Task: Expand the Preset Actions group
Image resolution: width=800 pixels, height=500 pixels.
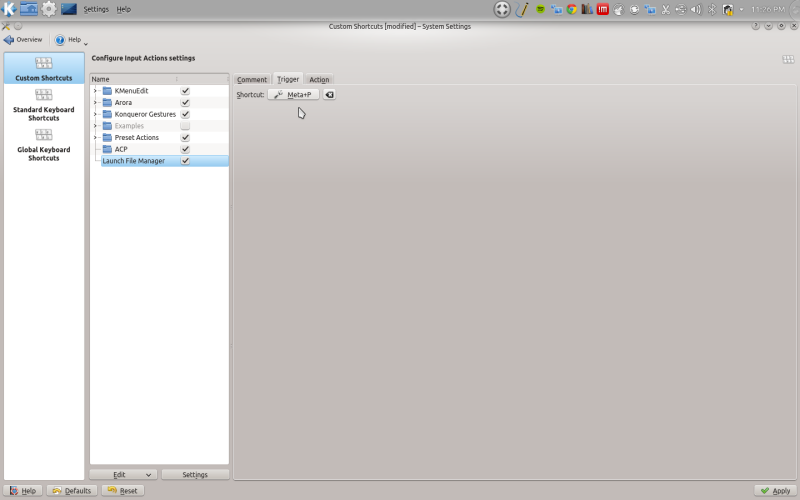Action: pyautogui.click(x=95, y=138)
